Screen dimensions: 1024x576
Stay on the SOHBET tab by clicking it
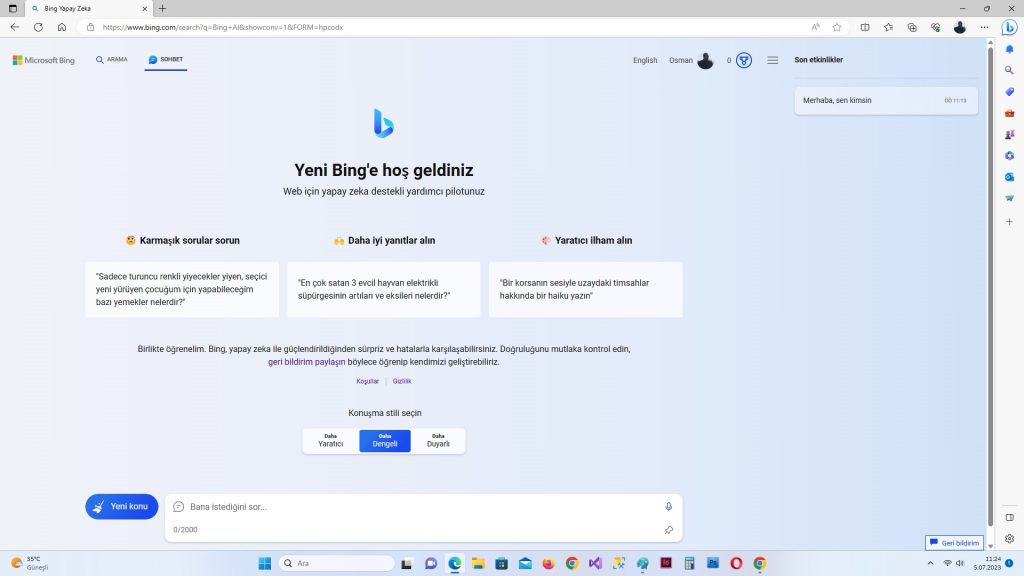pos(165,59)
